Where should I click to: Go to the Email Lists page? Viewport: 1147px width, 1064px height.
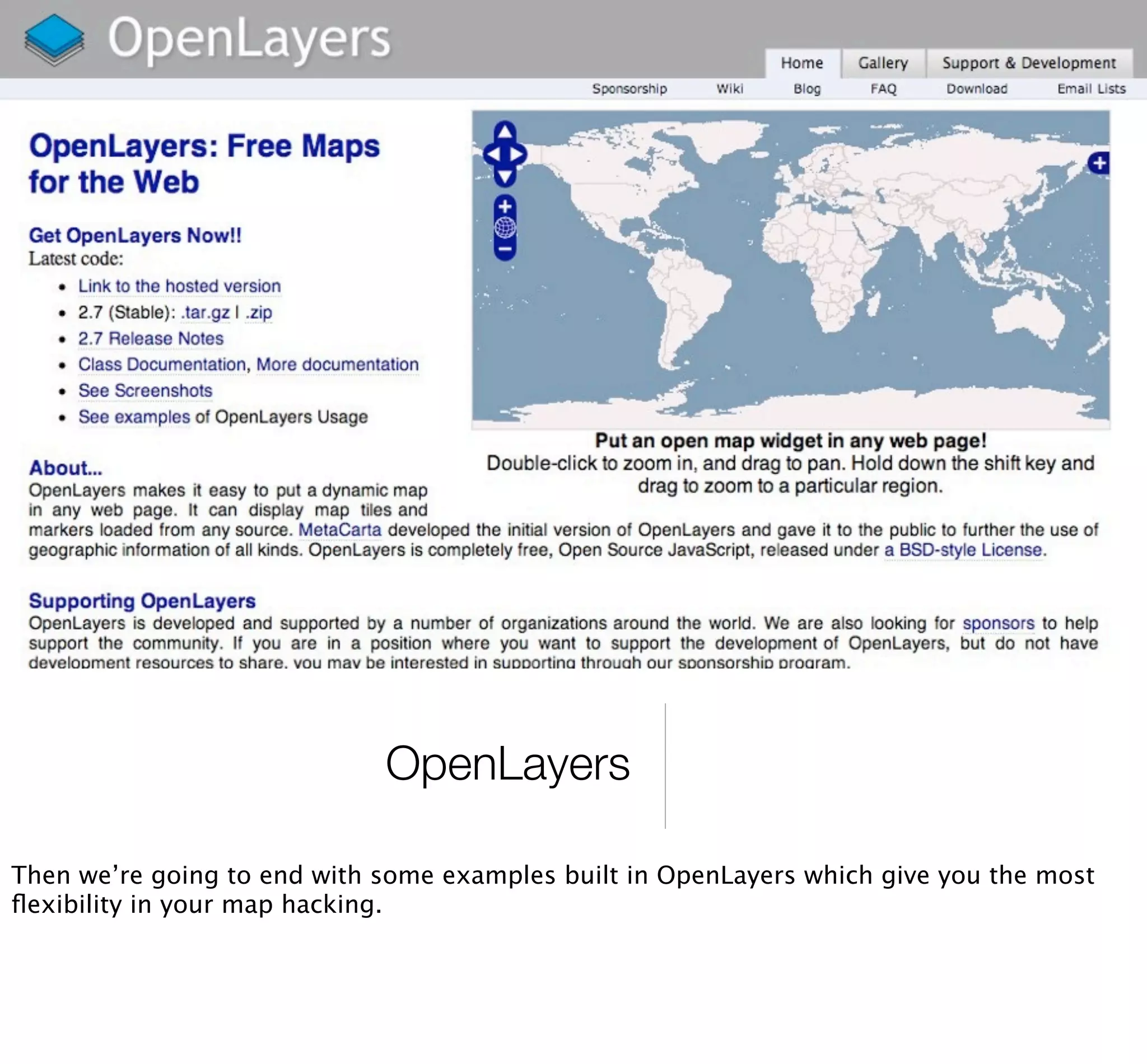click(1090, 88)
